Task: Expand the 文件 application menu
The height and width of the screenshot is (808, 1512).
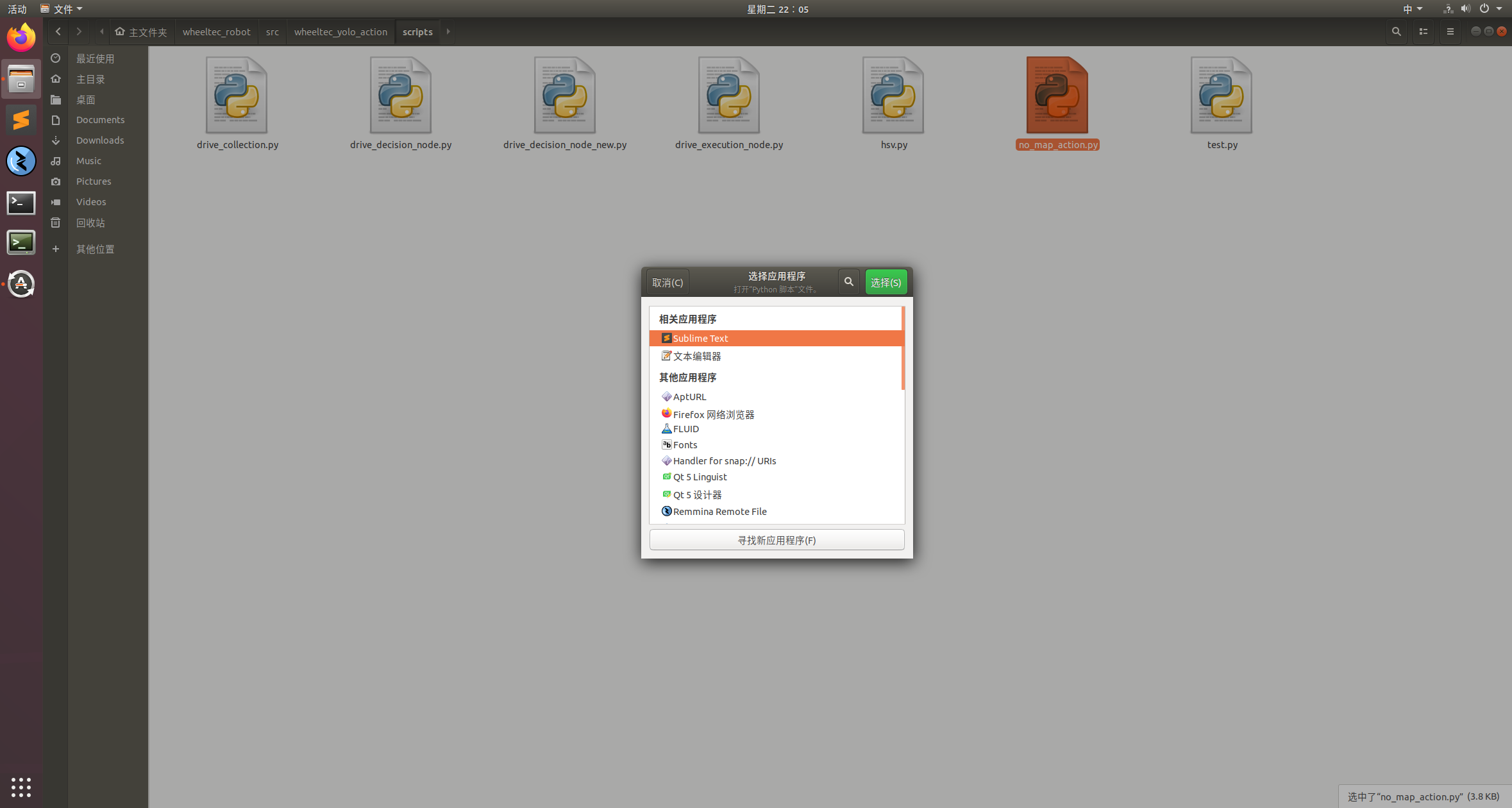Action: coord(62,9)
